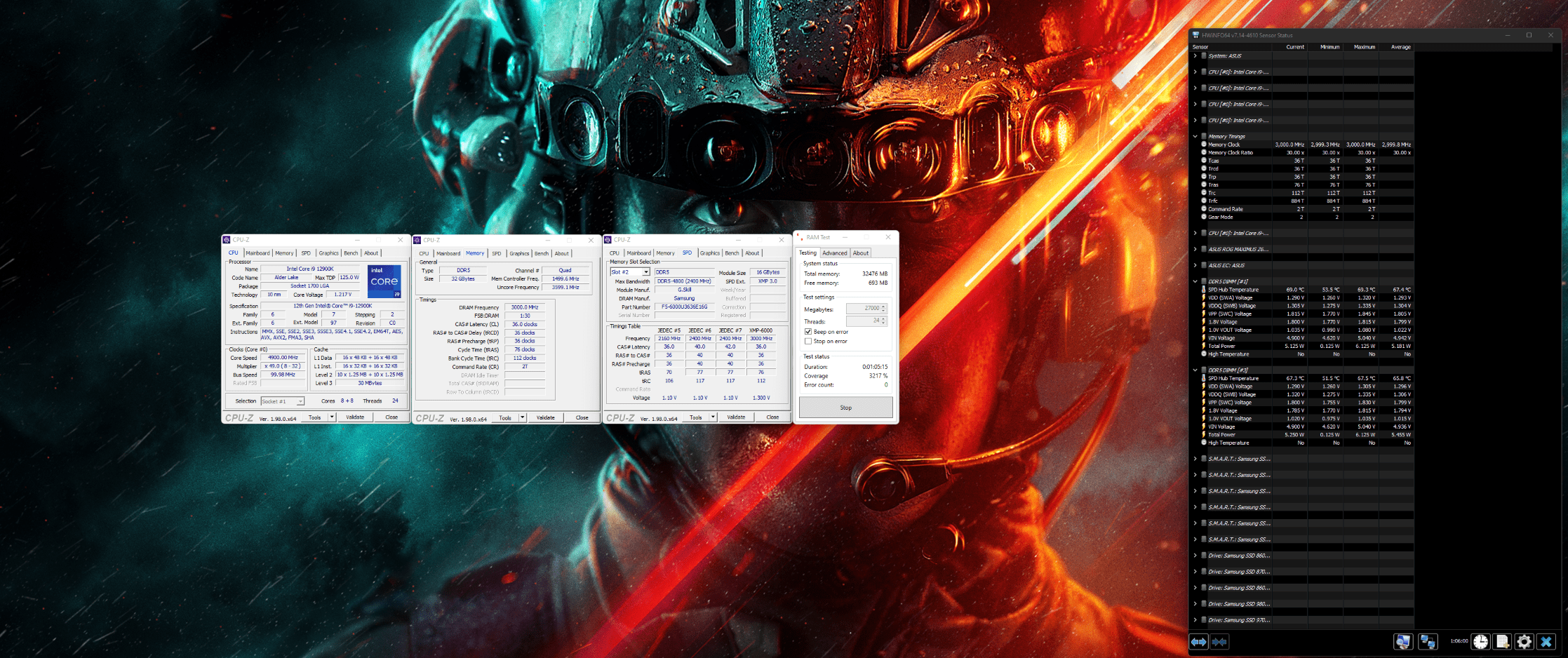Click the round icon beside Trfc
The width and height of the screenshot is (1568, 658).
point(1204,201)
